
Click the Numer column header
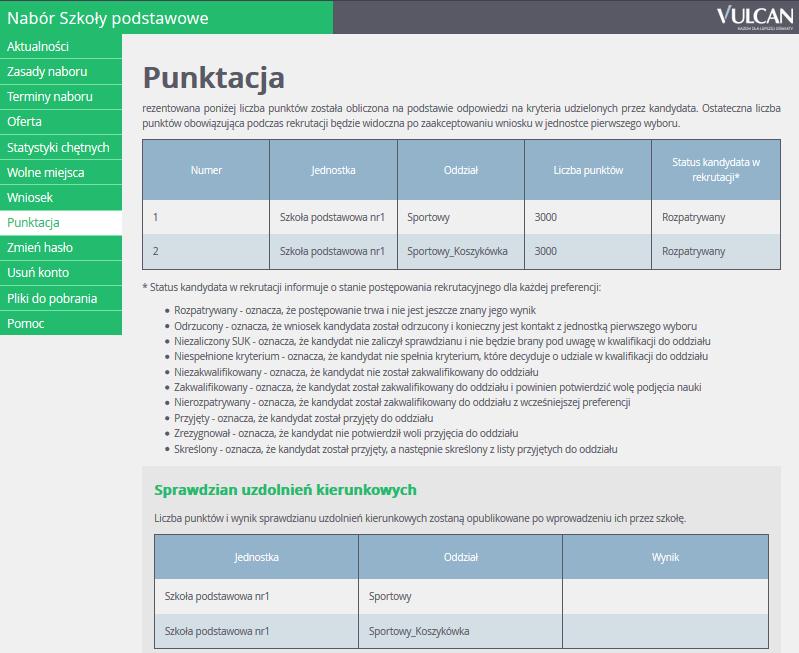point(206,170)
